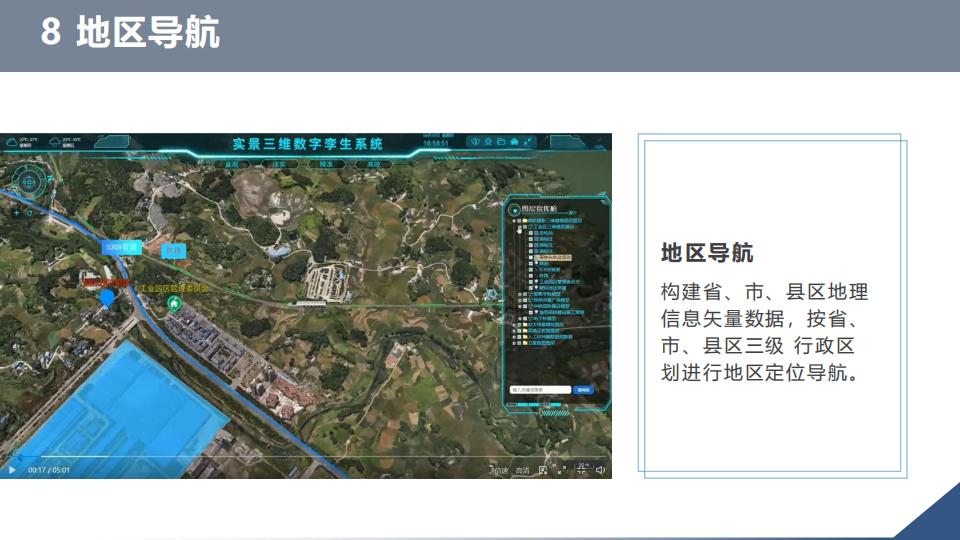Select the third mode tab under the system title

[326, 164]
